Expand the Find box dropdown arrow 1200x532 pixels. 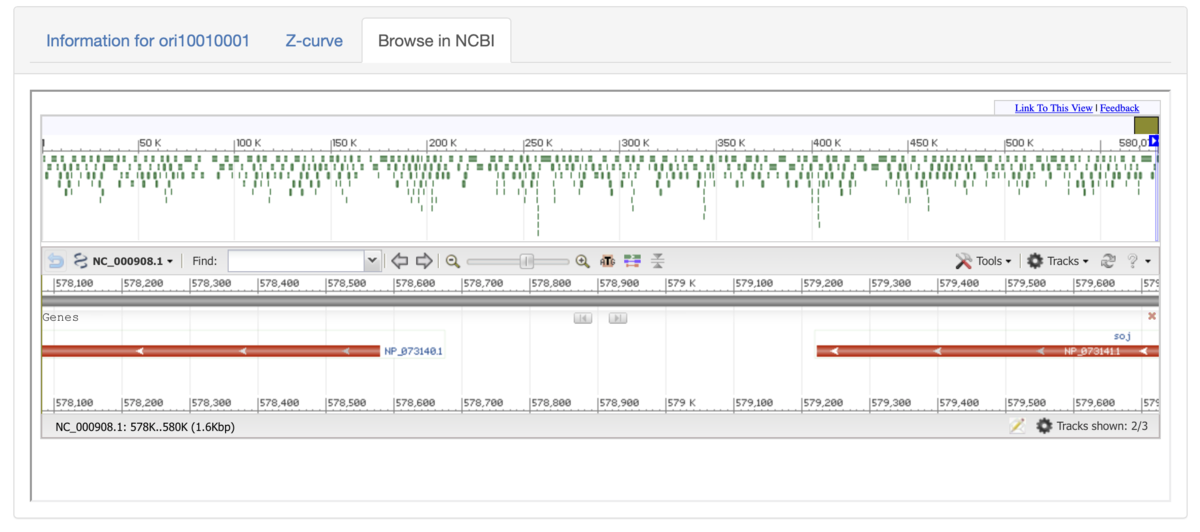point(373,261)
